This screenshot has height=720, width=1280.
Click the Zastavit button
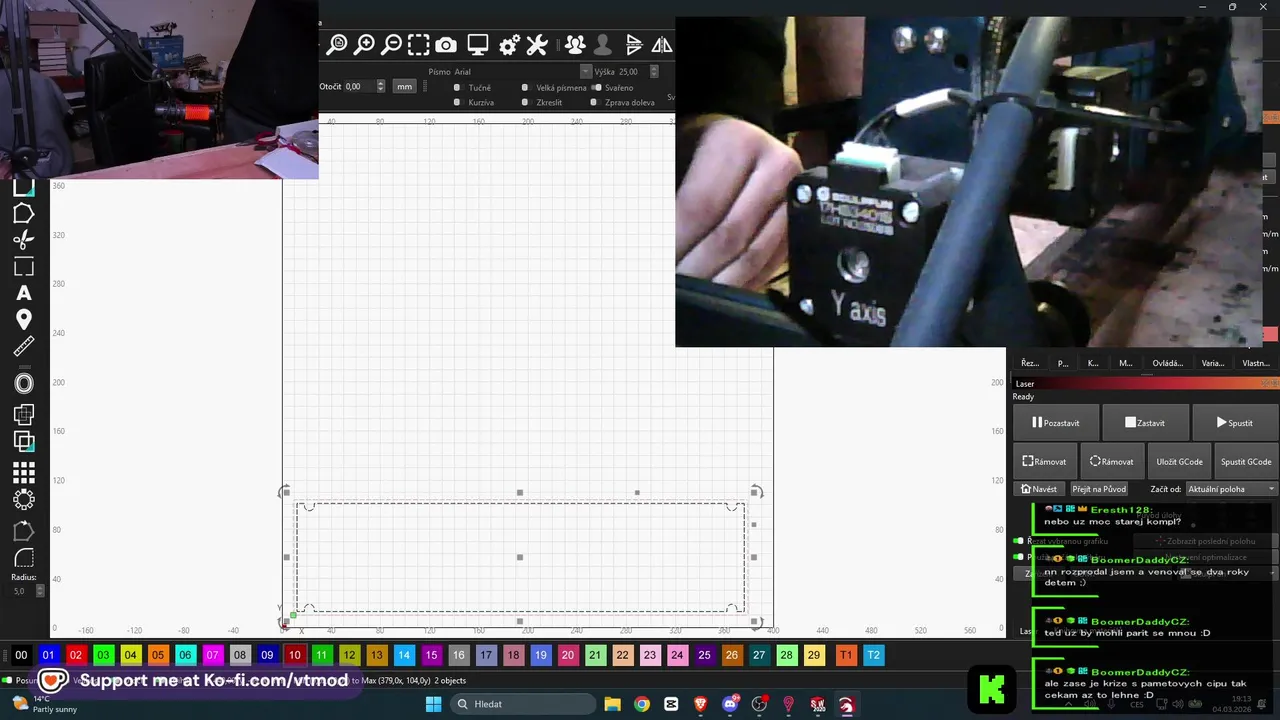[1145, 423]
